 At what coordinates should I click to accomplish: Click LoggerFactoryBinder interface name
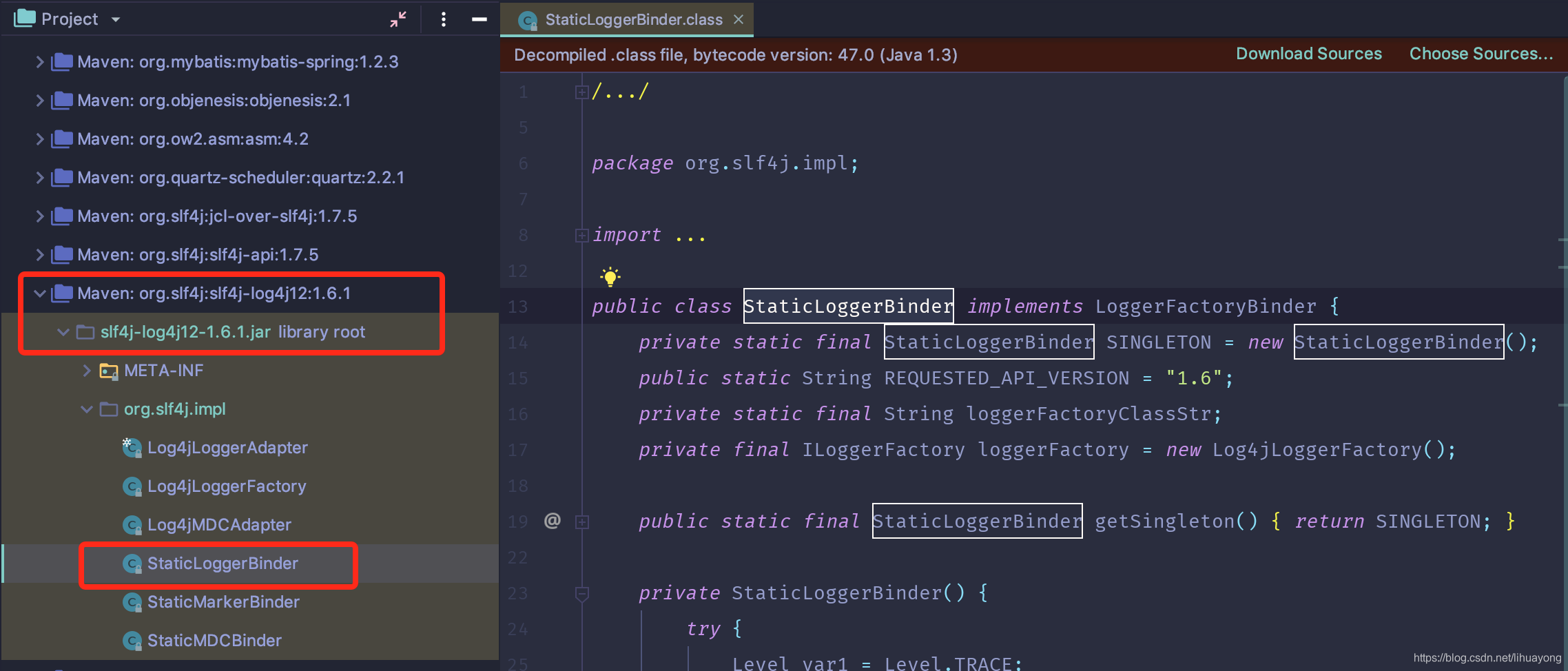point(1206,307)
